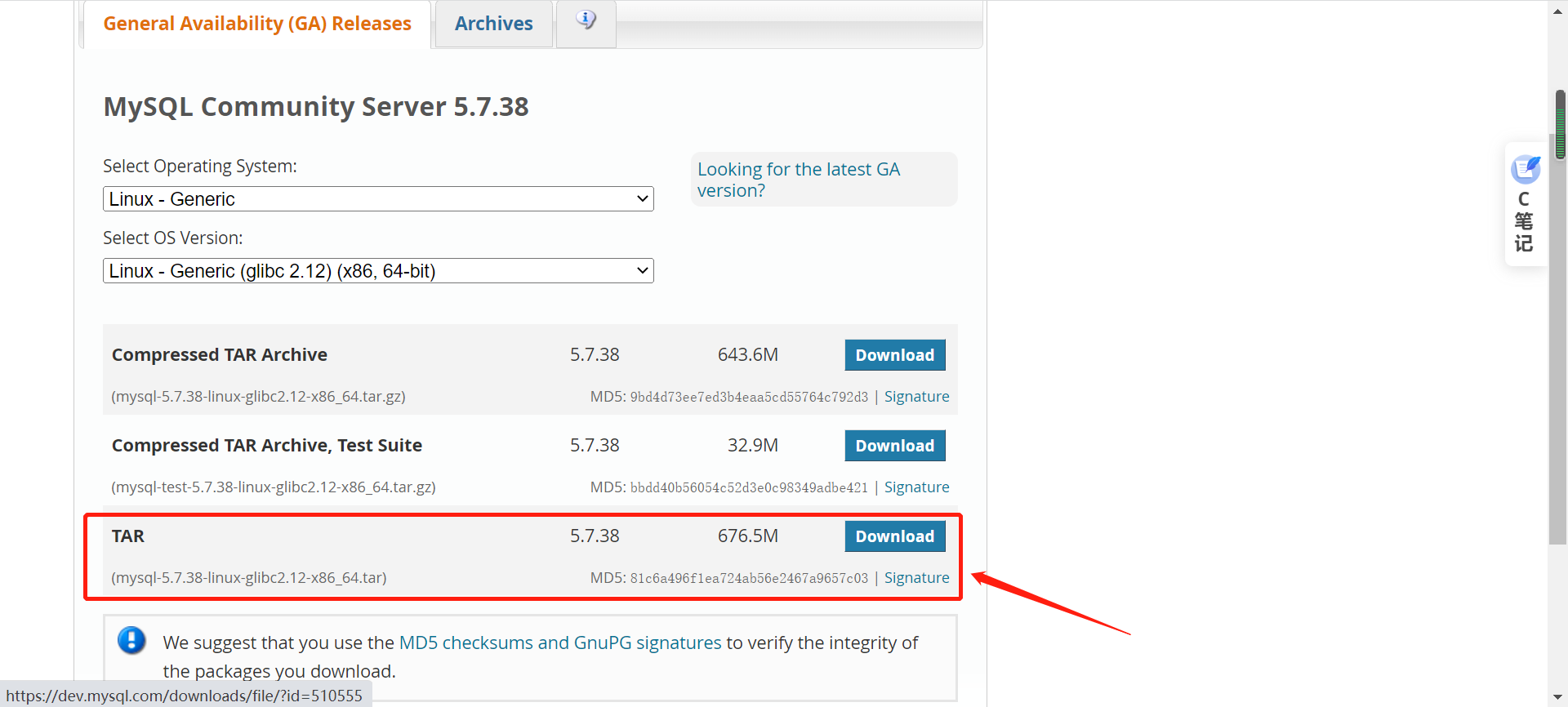The width and height of the screenshot is (1568, 707).
Task: Click the info icon tab
Action: [586, 20]
